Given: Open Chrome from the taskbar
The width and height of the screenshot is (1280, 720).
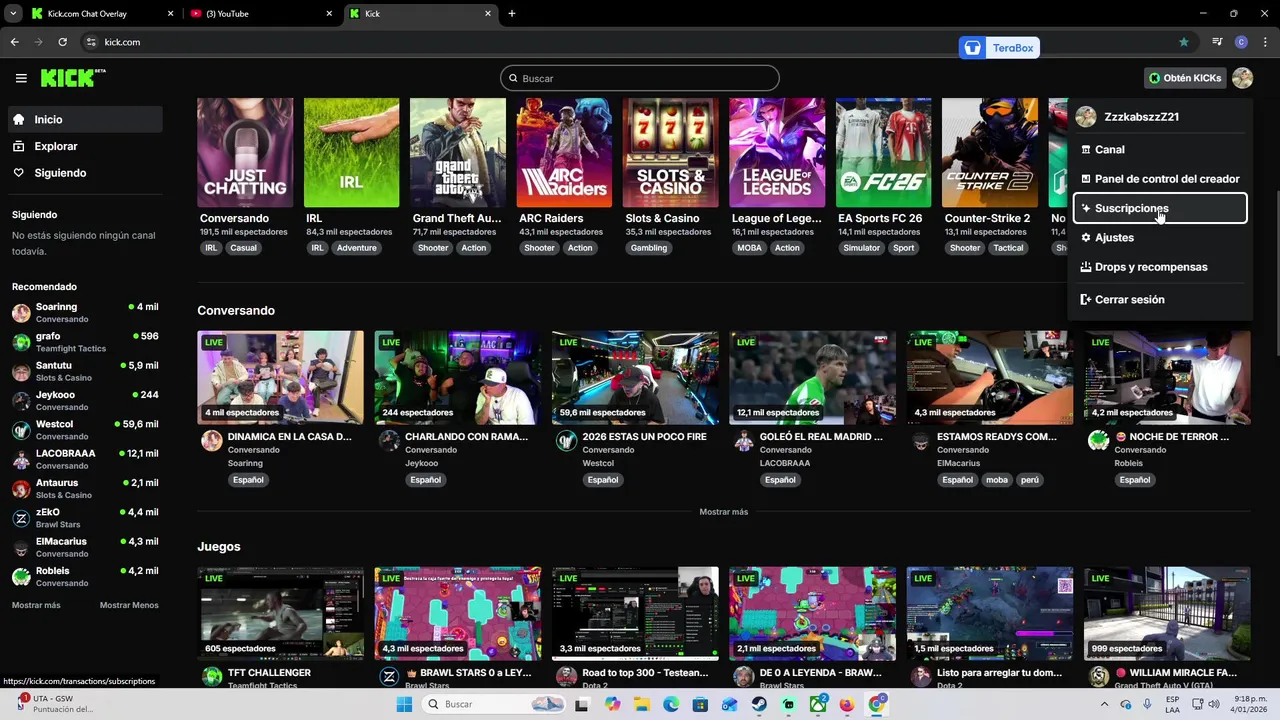Looking at the screenshot, I should click(x=877, y=704).
